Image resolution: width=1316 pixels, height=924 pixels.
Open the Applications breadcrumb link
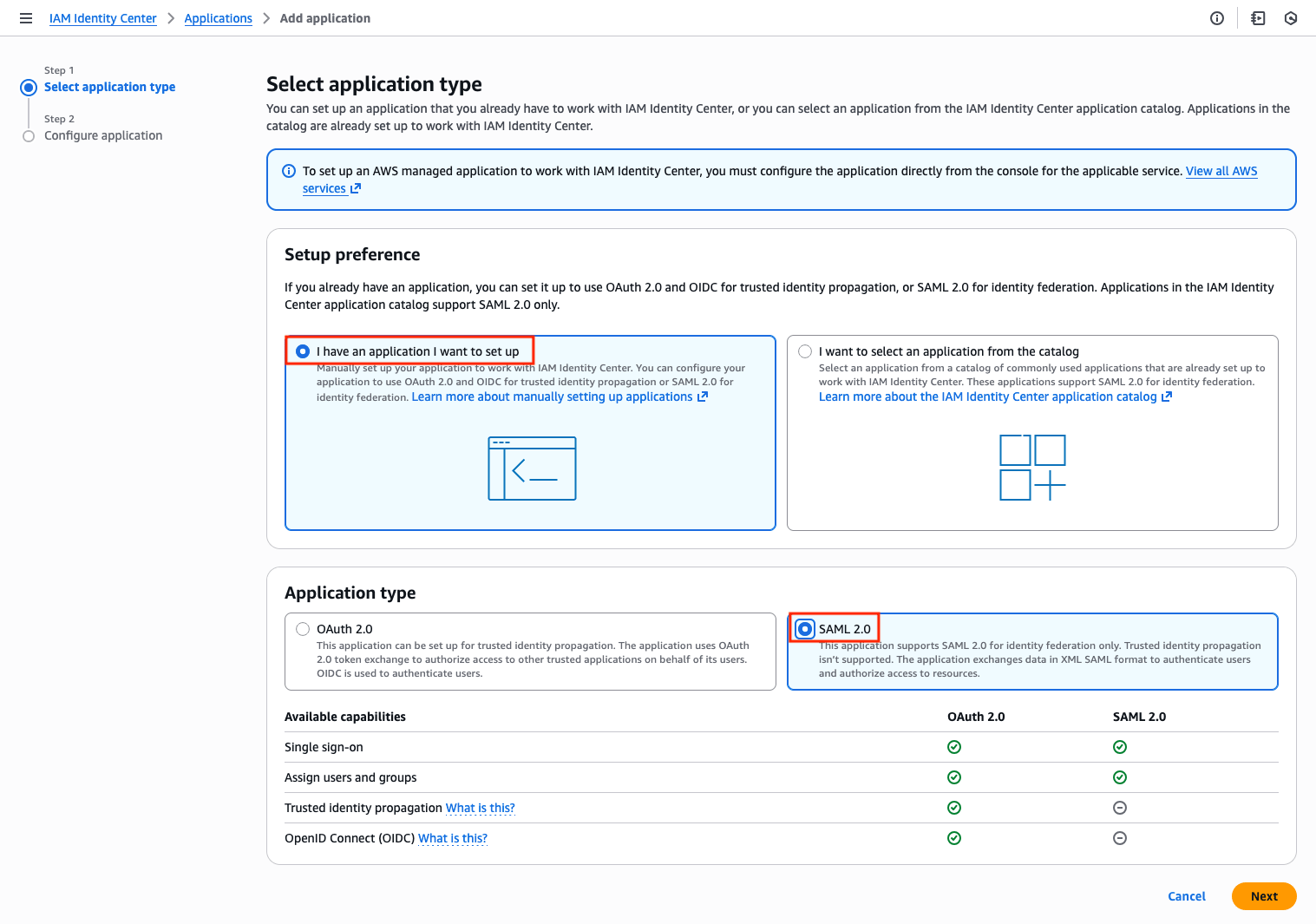(219, 18)
